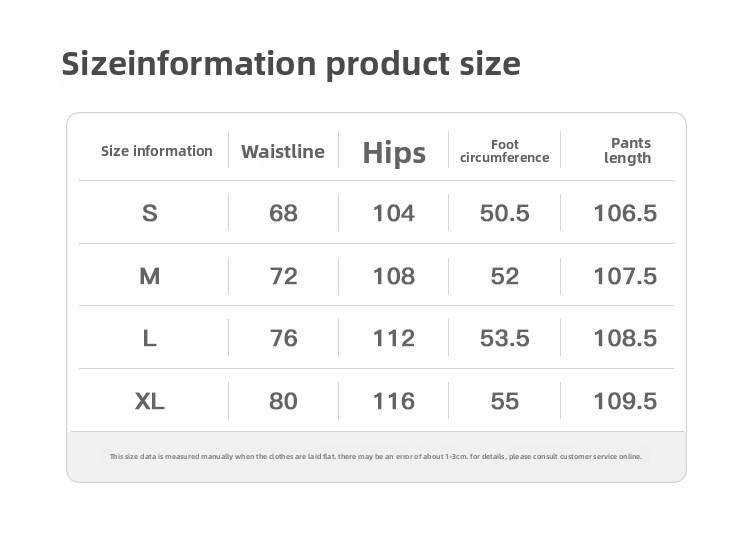
Task: Select the 'Foot circumference' column header
Action: point(505,151)
